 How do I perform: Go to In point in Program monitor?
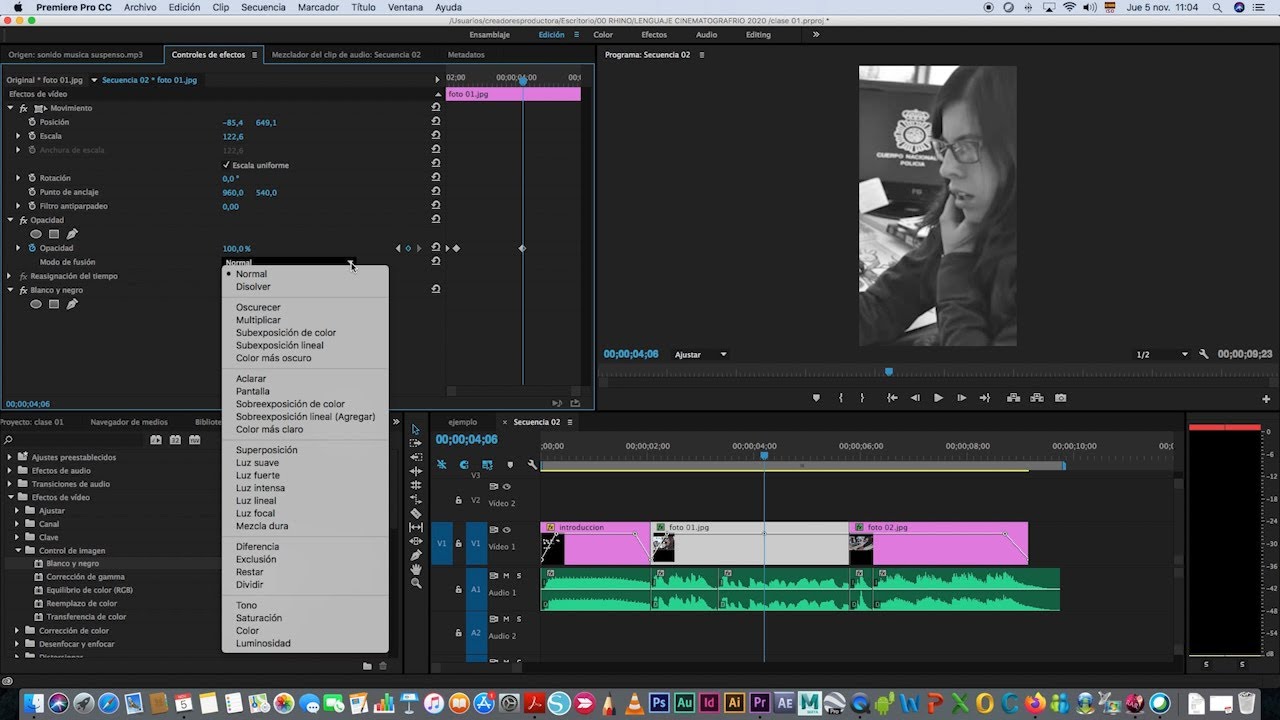(x=892, y=398)
